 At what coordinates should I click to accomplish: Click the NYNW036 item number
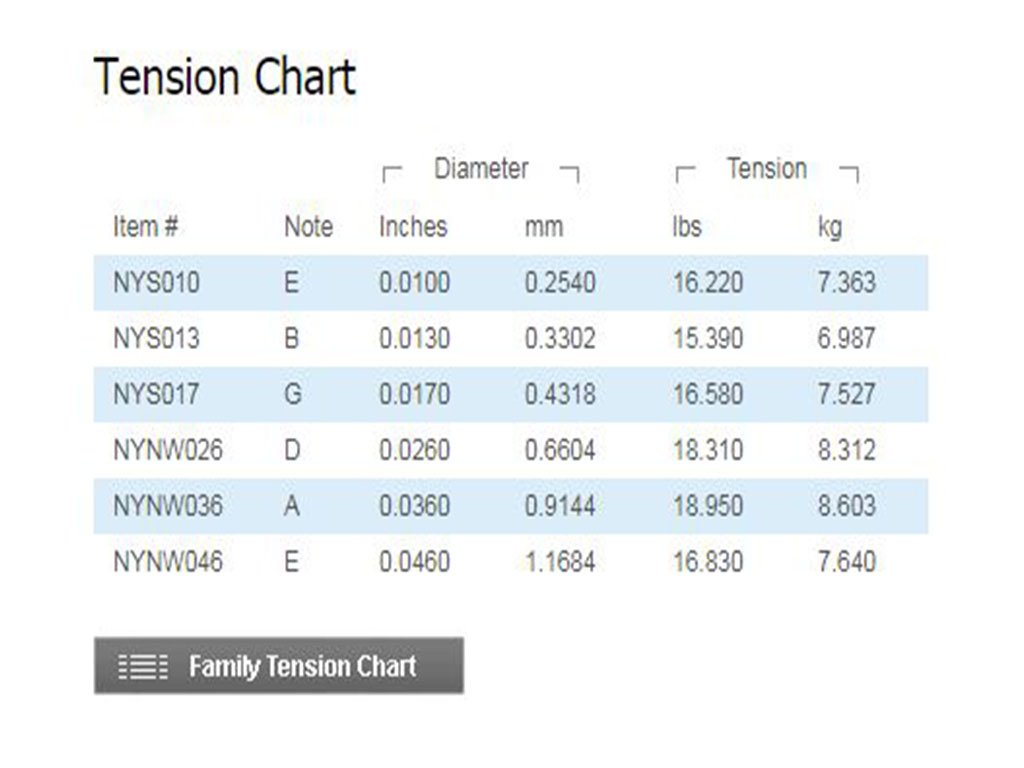[168, 505]
